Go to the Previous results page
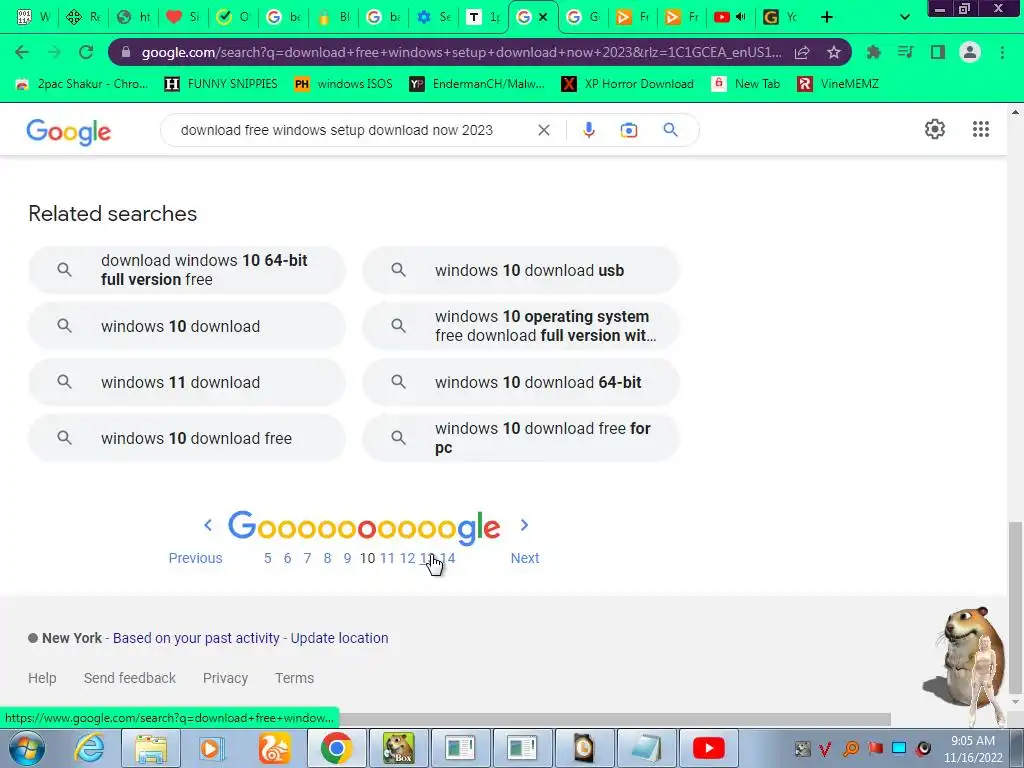 pos(195,558)
